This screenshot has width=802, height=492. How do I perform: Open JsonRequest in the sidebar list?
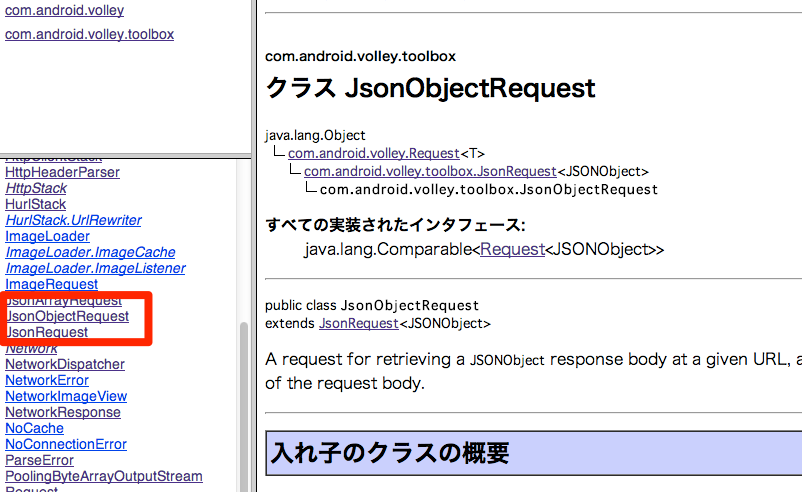[x=47, y=332]
